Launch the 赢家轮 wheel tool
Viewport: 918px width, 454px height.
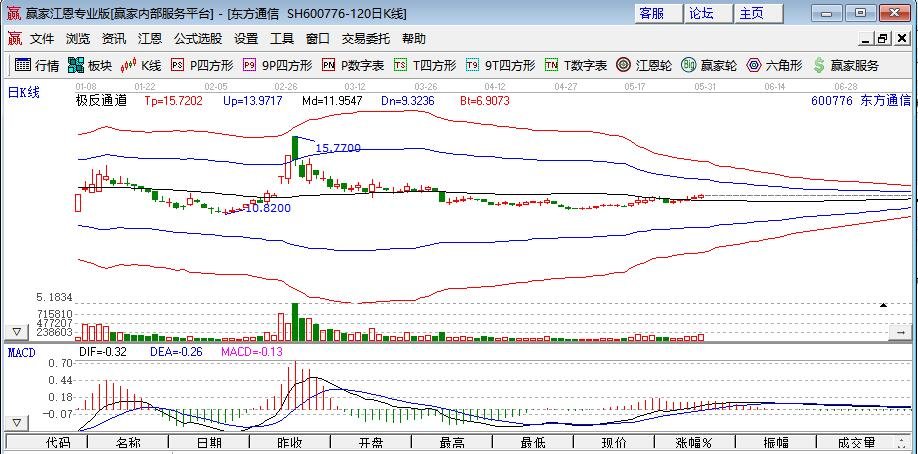(709, 65)
